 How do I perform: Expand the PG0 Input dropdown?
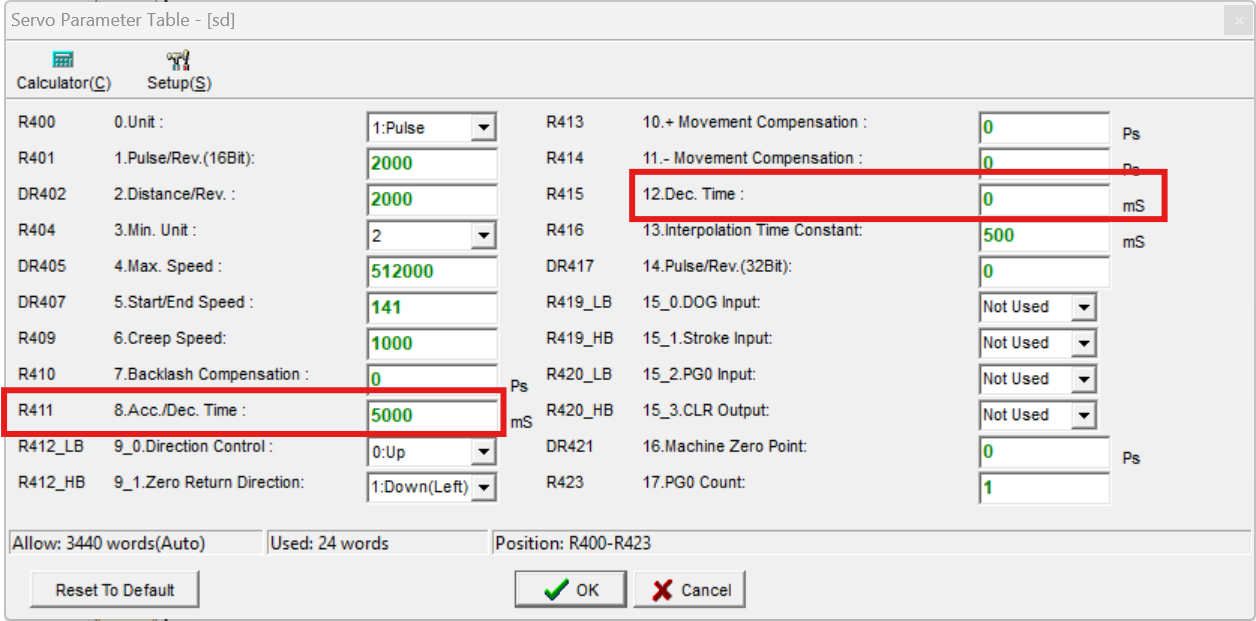(x=1084, y=380)
